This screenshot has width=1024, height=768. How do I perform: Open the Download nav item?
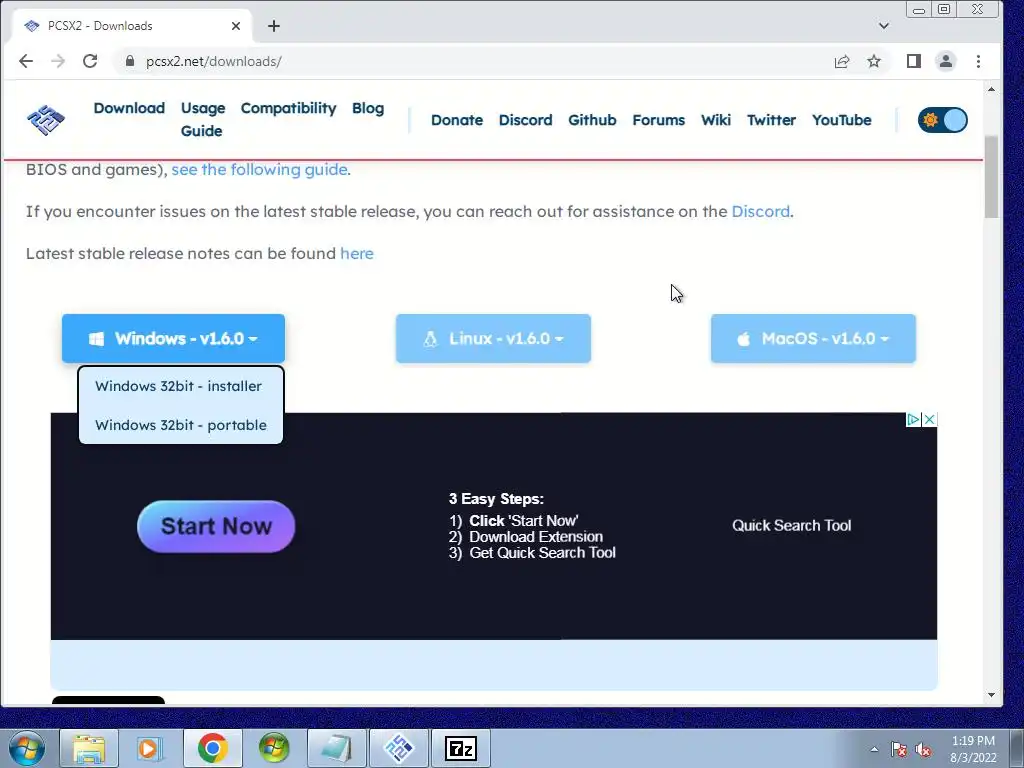click(x=129, y=108)
